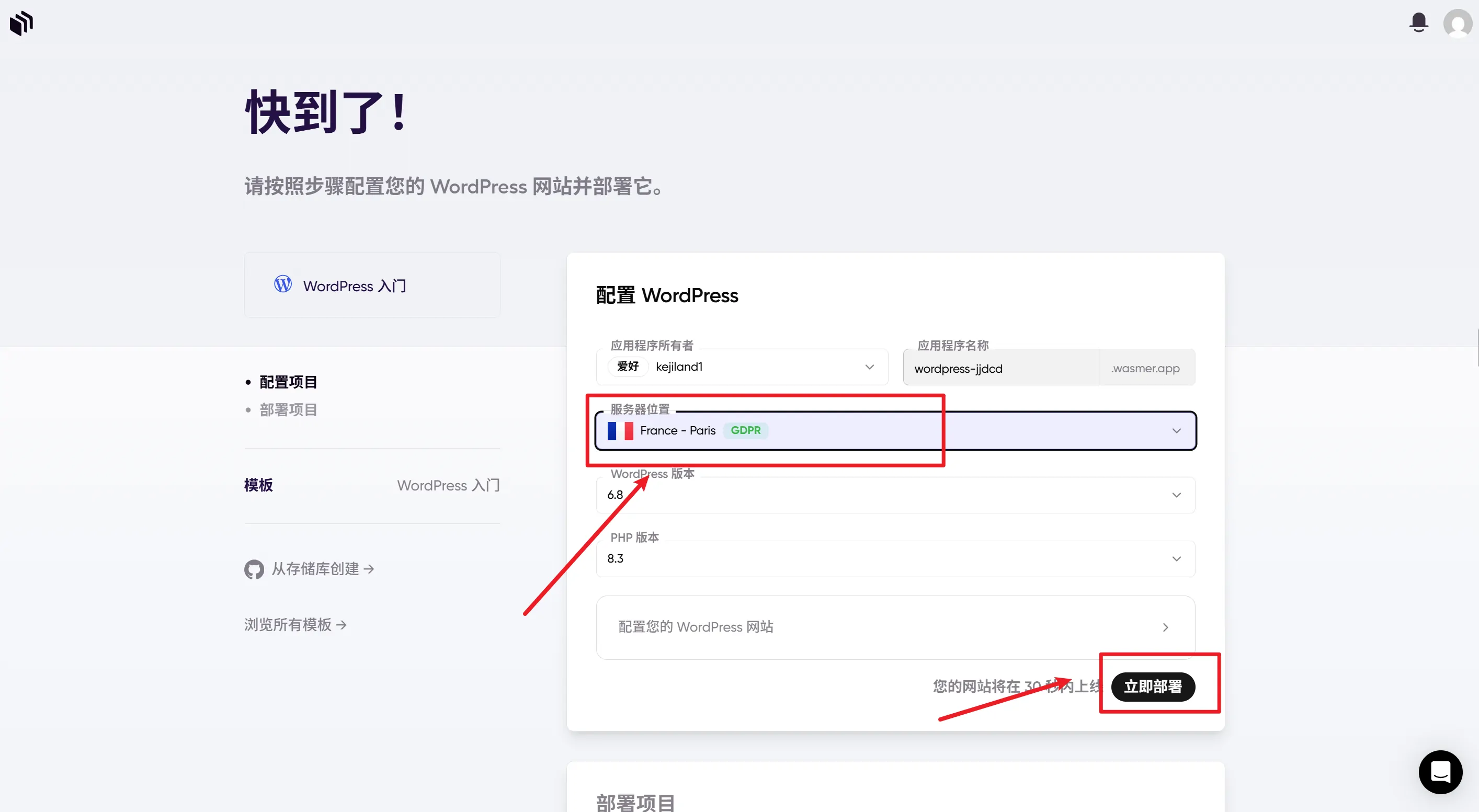Open the WordPress 版本 6.8 dropdown

[896, 495]
